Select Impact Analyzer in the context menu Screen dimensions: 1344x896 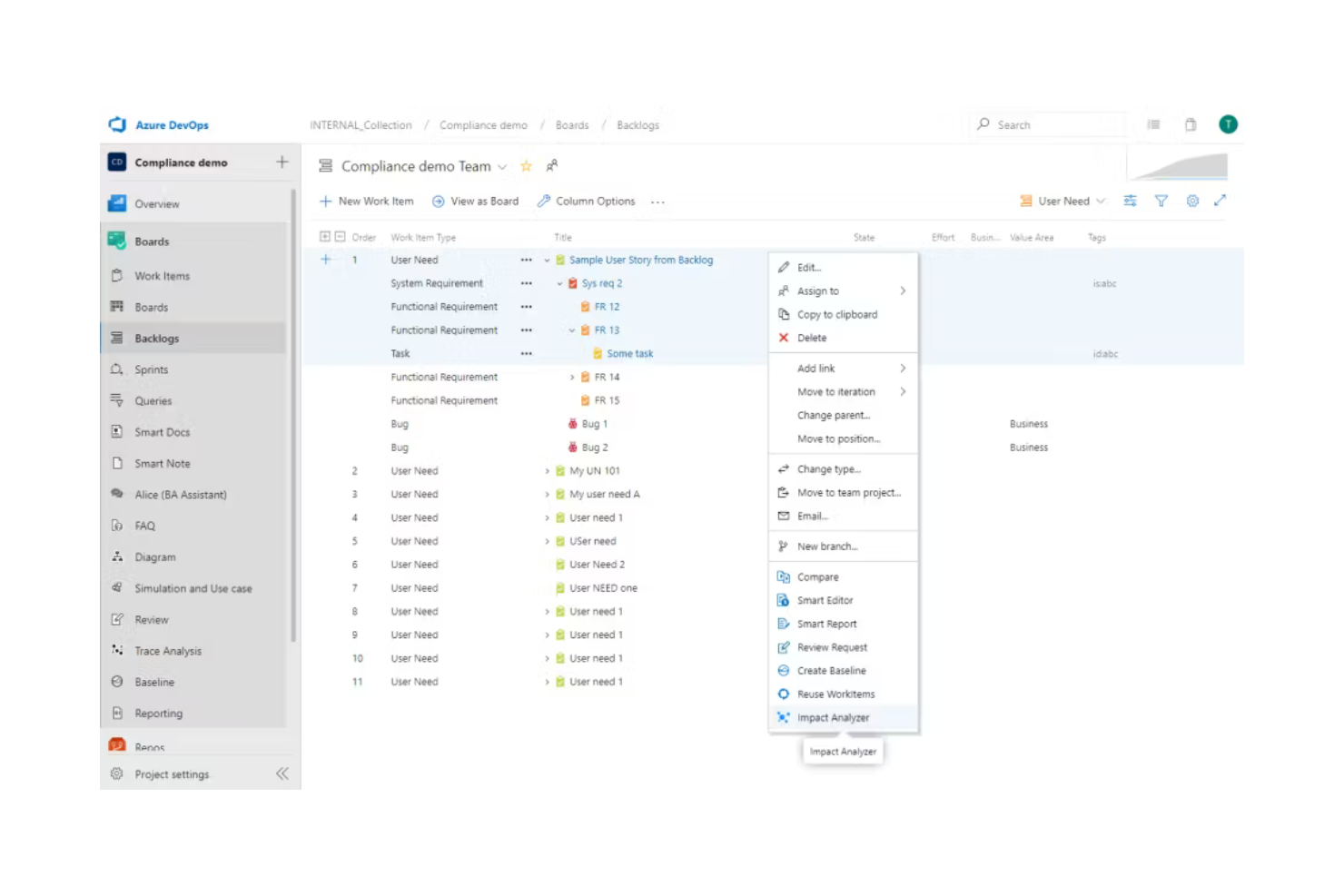click(833, 717)
